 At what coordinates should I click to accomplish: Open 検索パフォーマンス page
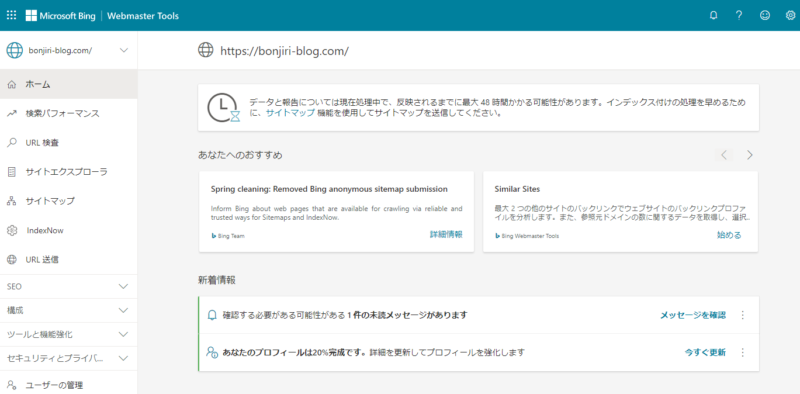click(x=68, y=114)
